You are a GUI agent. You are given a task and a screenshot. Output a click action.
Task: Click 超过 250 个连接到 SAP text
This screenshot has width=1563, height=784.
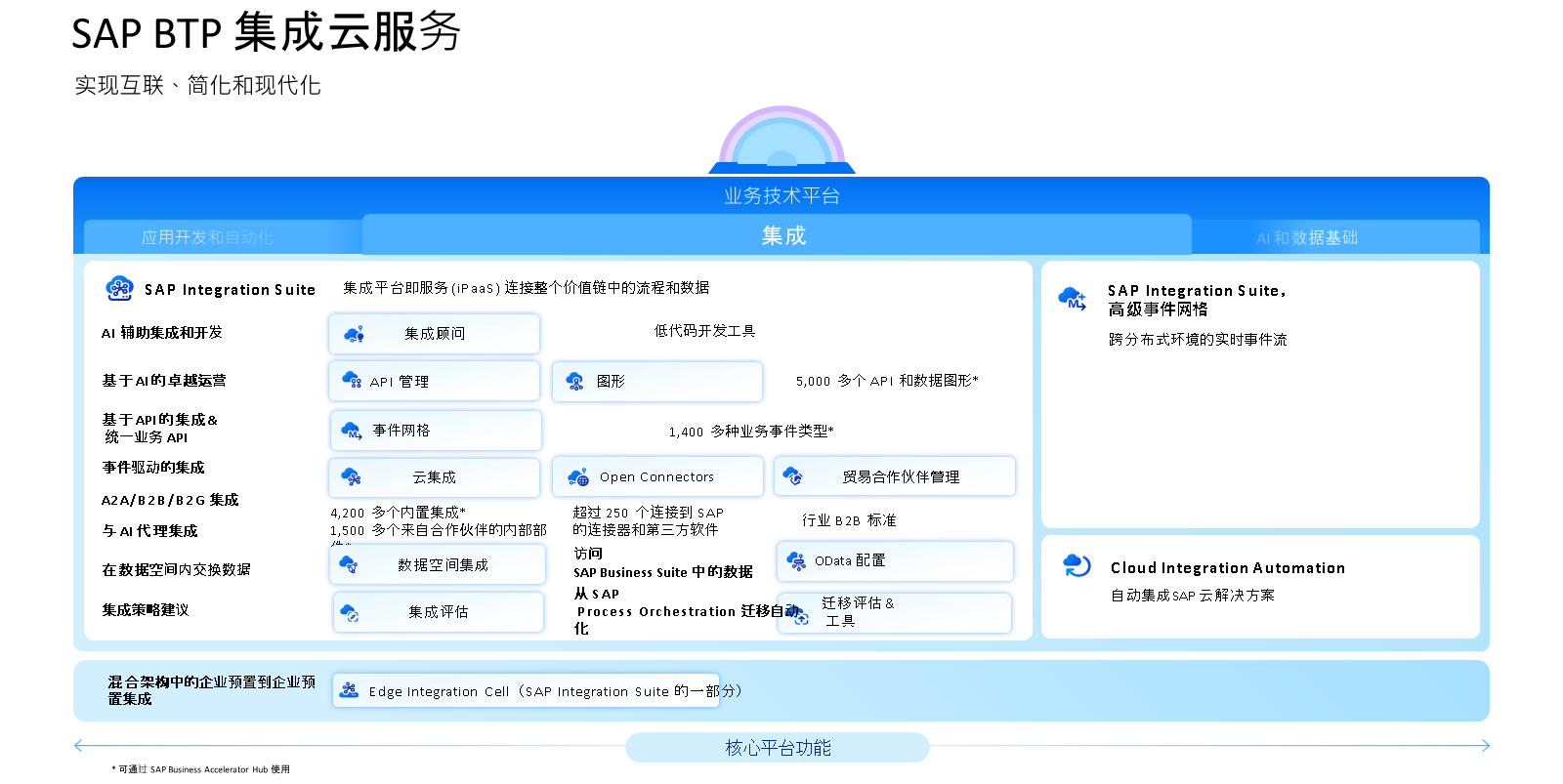coord(648,513)
